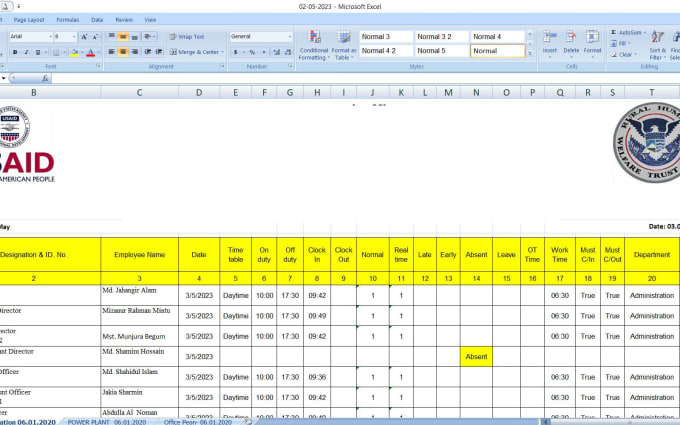Open Font dialog launcher
Viewport: 680px width, 425px height.
click(x=98, y=66)
